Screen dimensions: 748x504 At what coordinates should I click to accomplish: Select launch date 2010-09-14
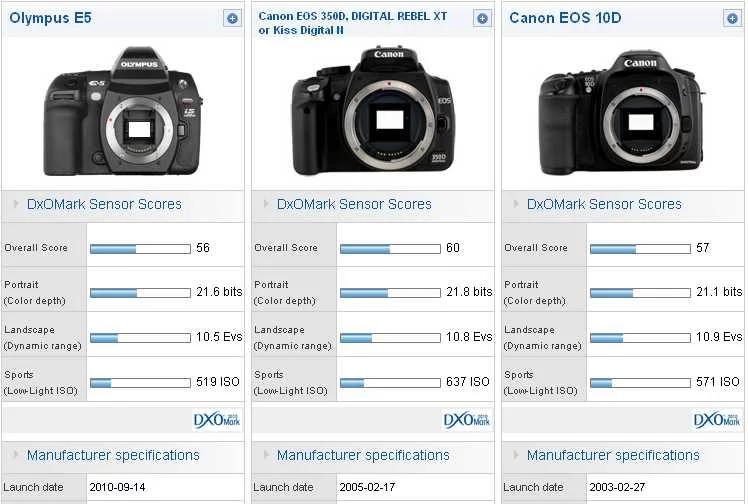click(117, 487)
